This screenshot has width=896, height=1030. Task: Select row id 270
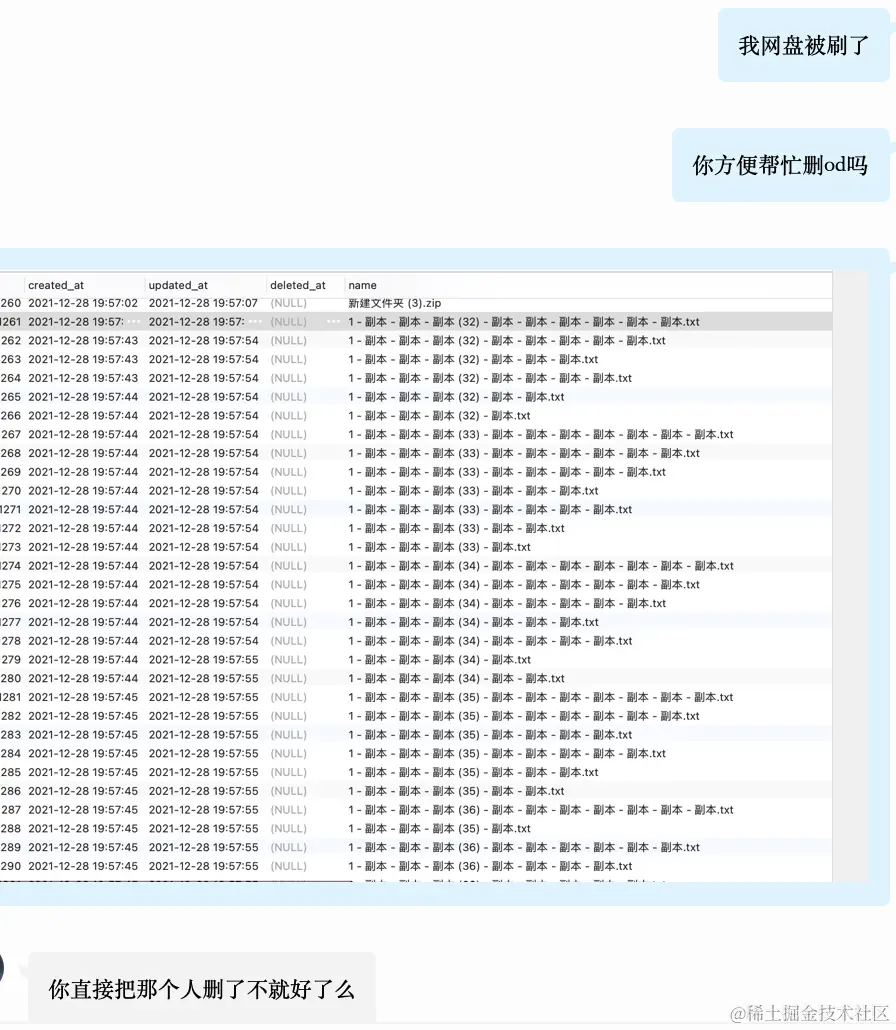11,491
